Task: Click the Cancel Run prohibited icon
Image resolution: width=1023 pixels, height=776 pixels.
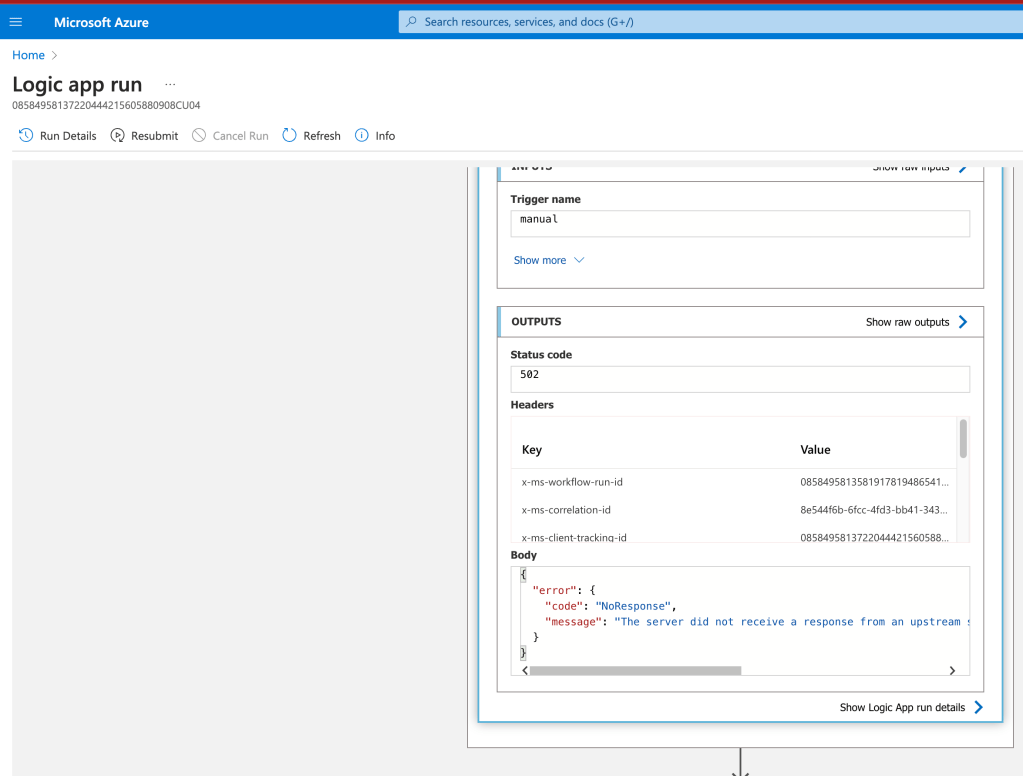Action: pyautogui.click(x=199, y=135)
